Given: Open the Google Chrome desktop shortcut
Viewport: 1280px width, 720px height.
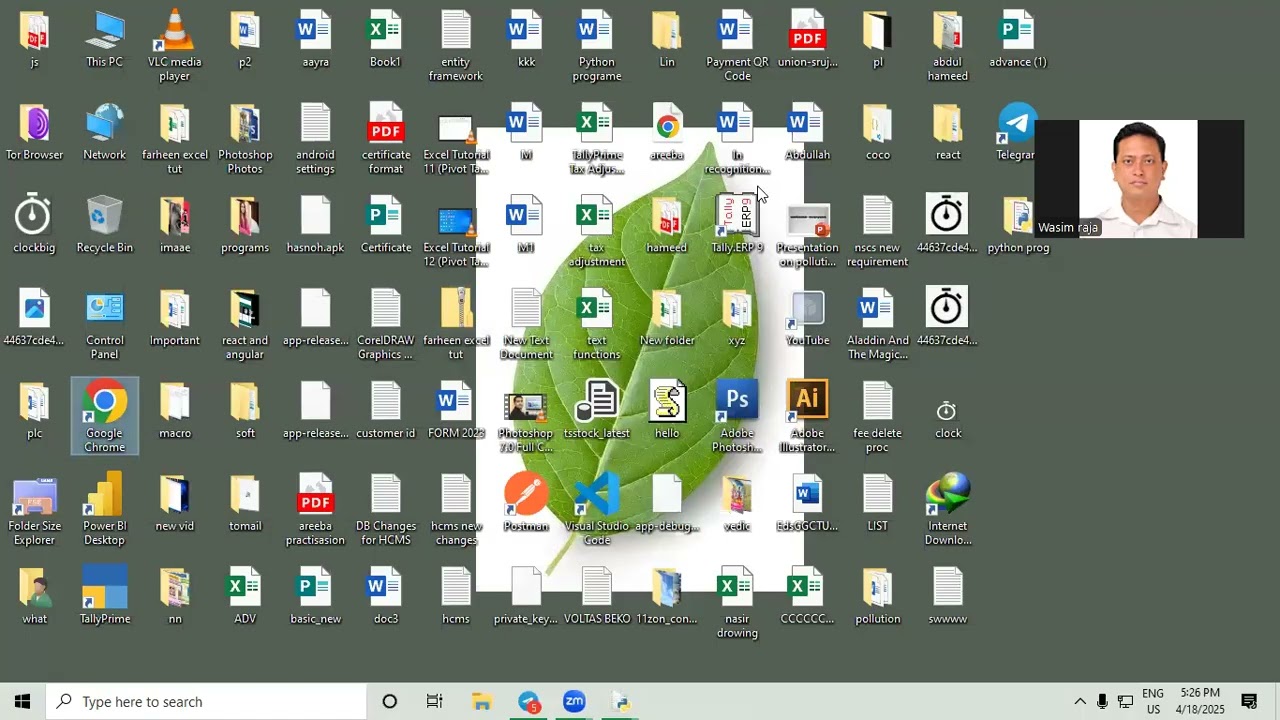Looking at the screenshot, I should pos(105,417).
